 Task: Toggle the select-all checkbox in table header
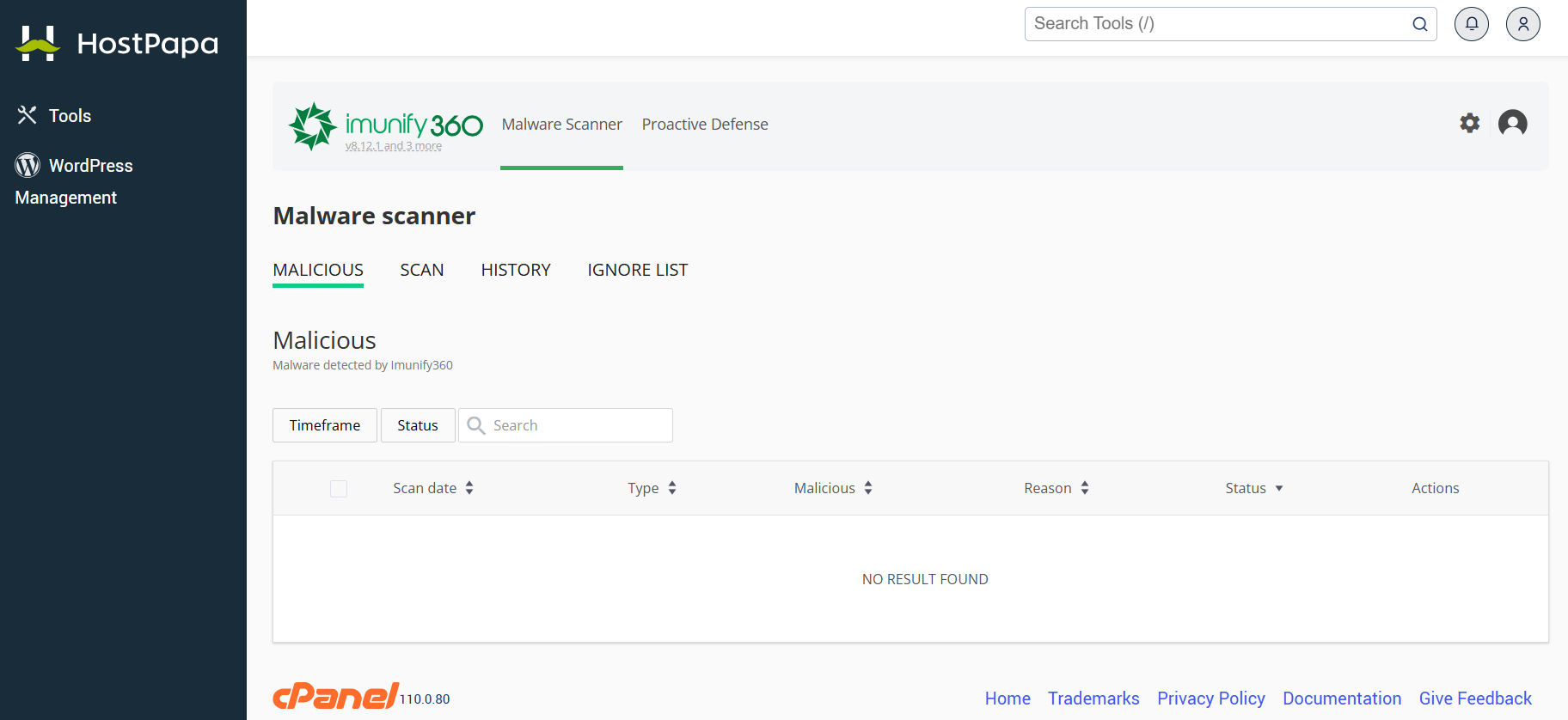point(339,489)
